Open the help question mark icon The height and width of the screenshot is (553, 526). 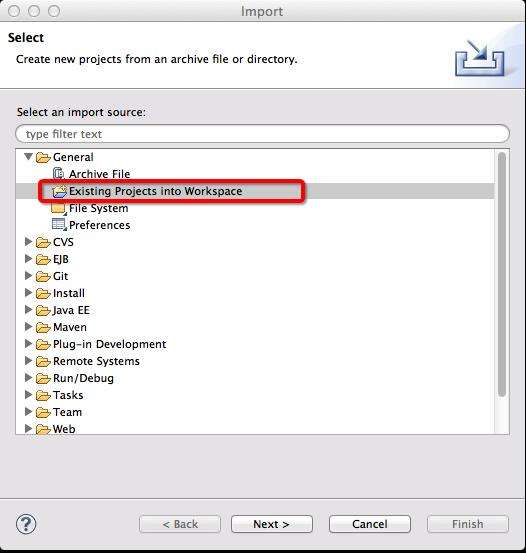click(26, 523)
